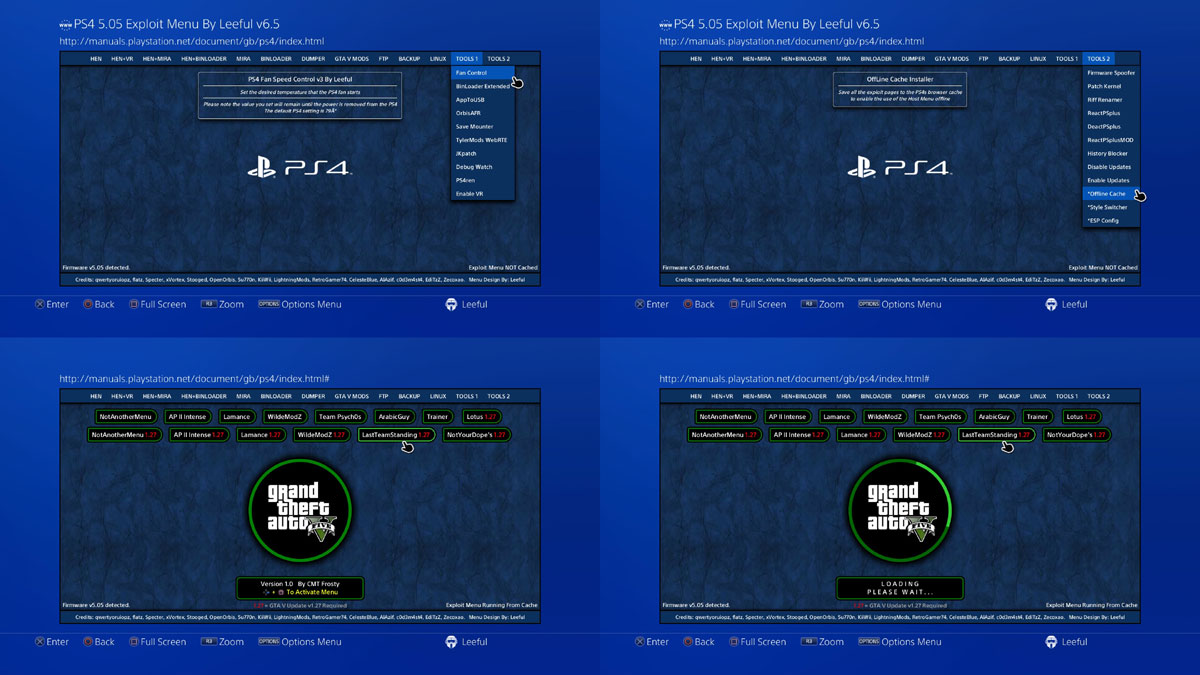Open TOOLS 2 menu on the Offline Cache Installer screen
The height and width of the screenshot is (675, 1200).
(1099, 59)
